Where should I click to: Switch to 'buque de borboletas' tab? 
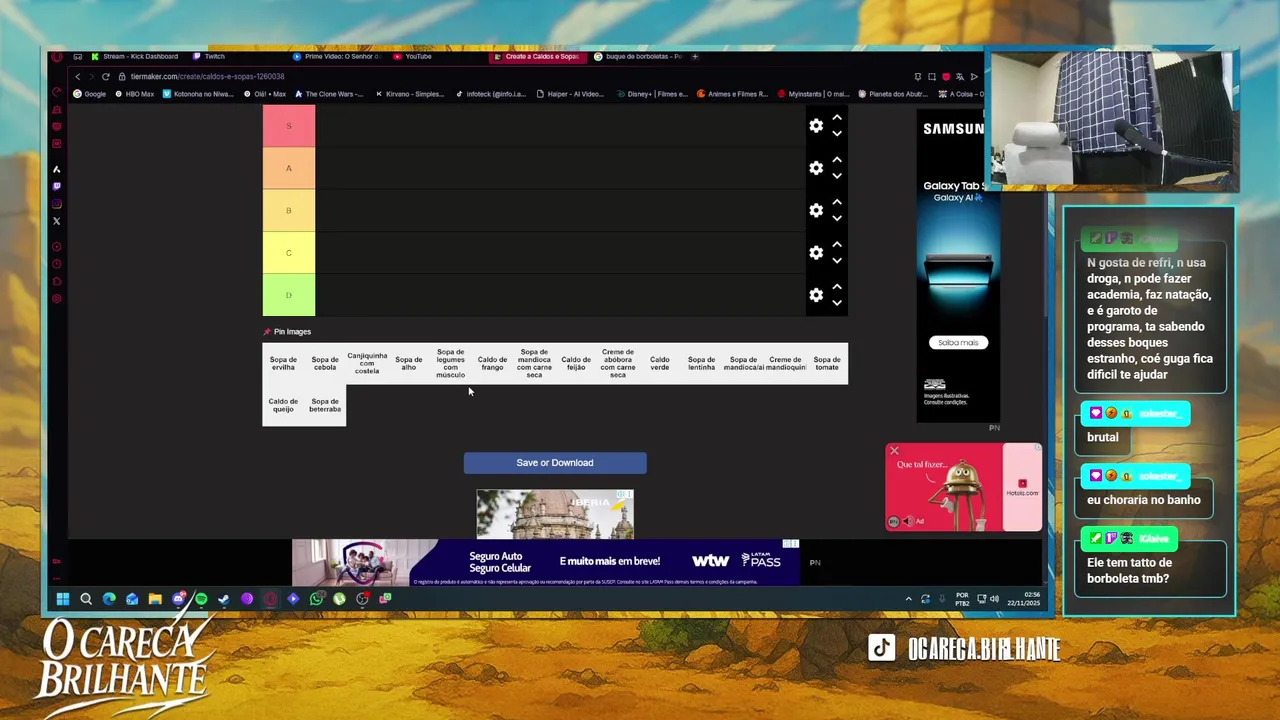638,56
